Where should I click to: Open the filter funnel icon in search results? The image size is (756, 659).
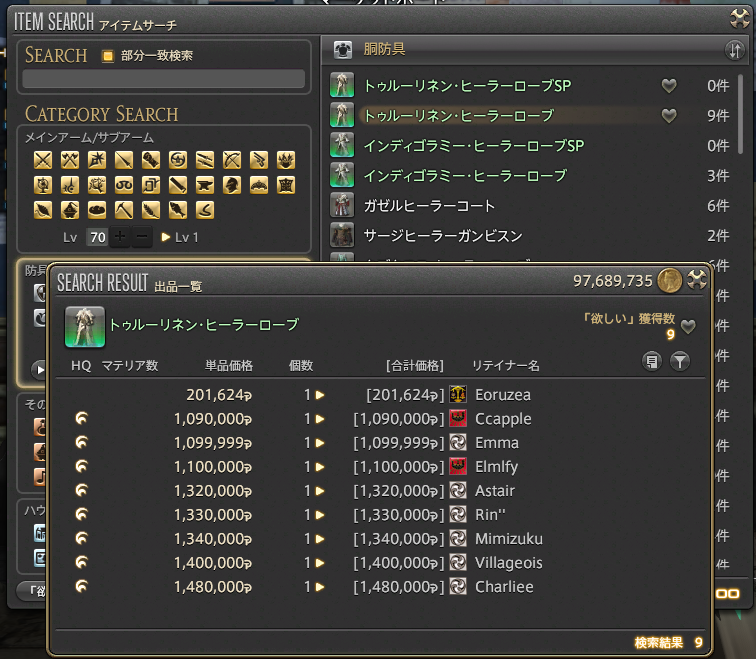point(680,361)
